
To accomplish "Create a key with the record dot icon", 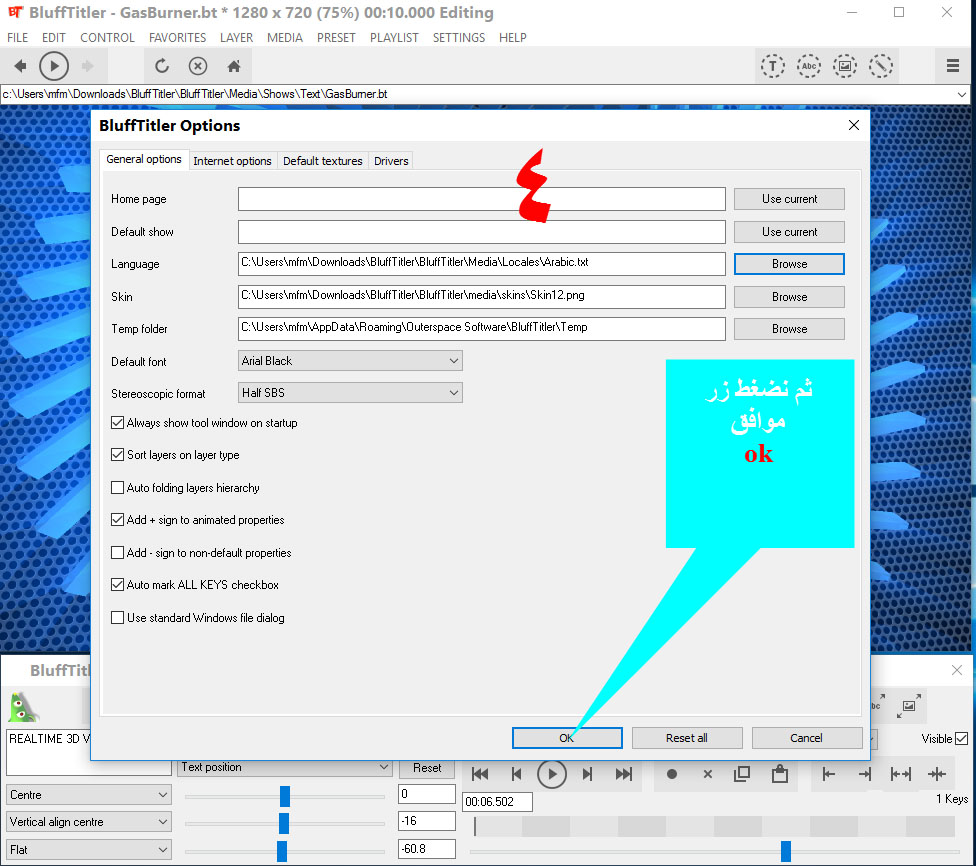I will coord(672,774).
